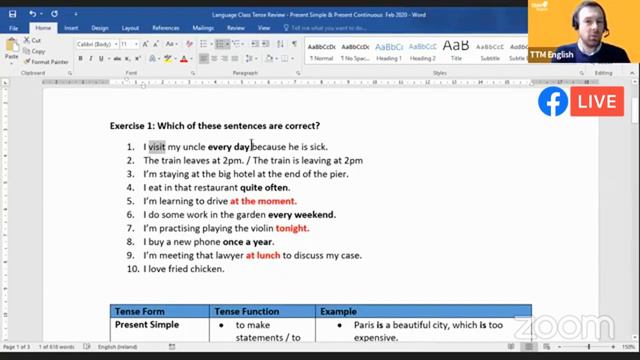Open the font color dropdown arrow
This screenshot has width=640, height=360.
coord(191,59)
